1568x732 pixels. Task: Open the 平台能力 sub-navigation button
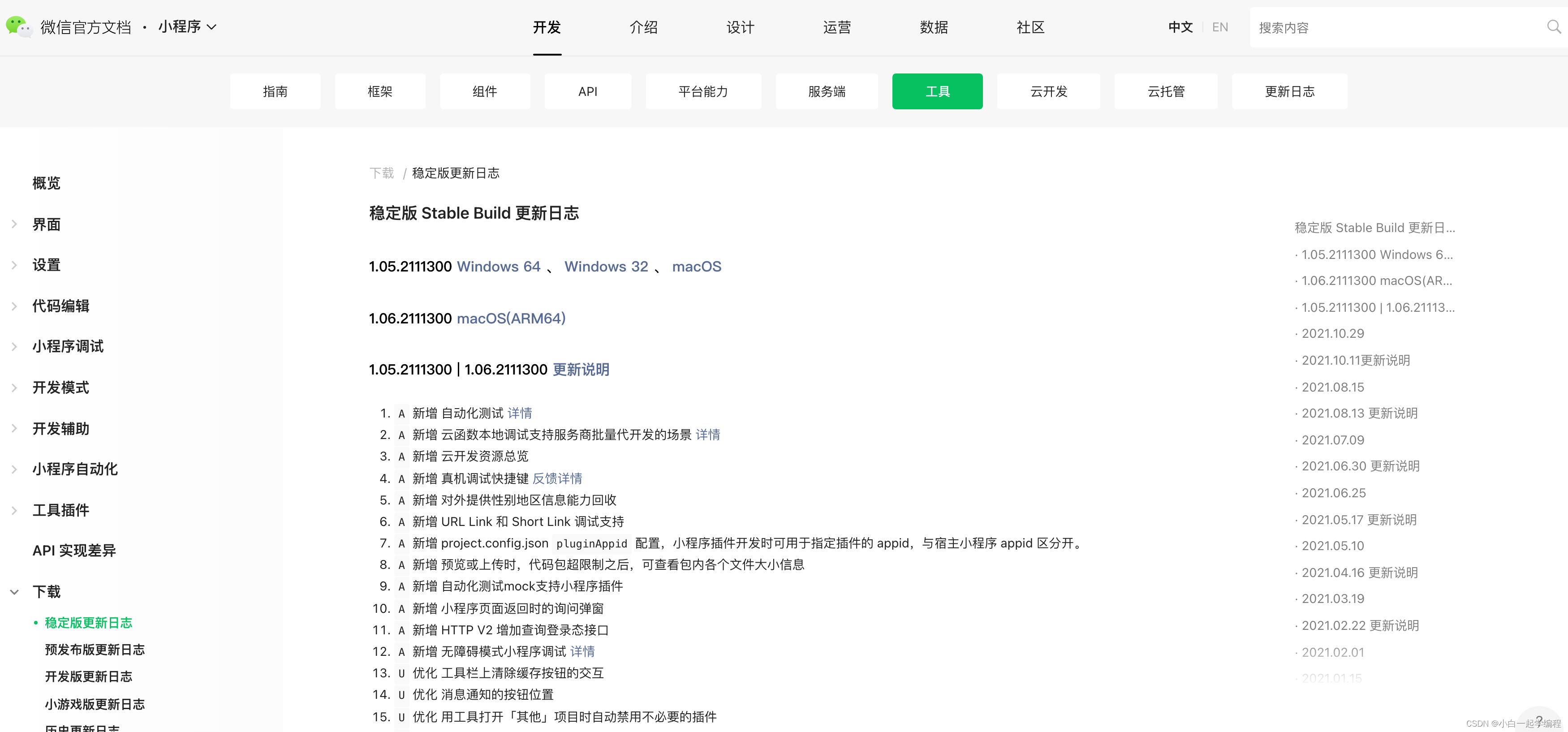703,91
